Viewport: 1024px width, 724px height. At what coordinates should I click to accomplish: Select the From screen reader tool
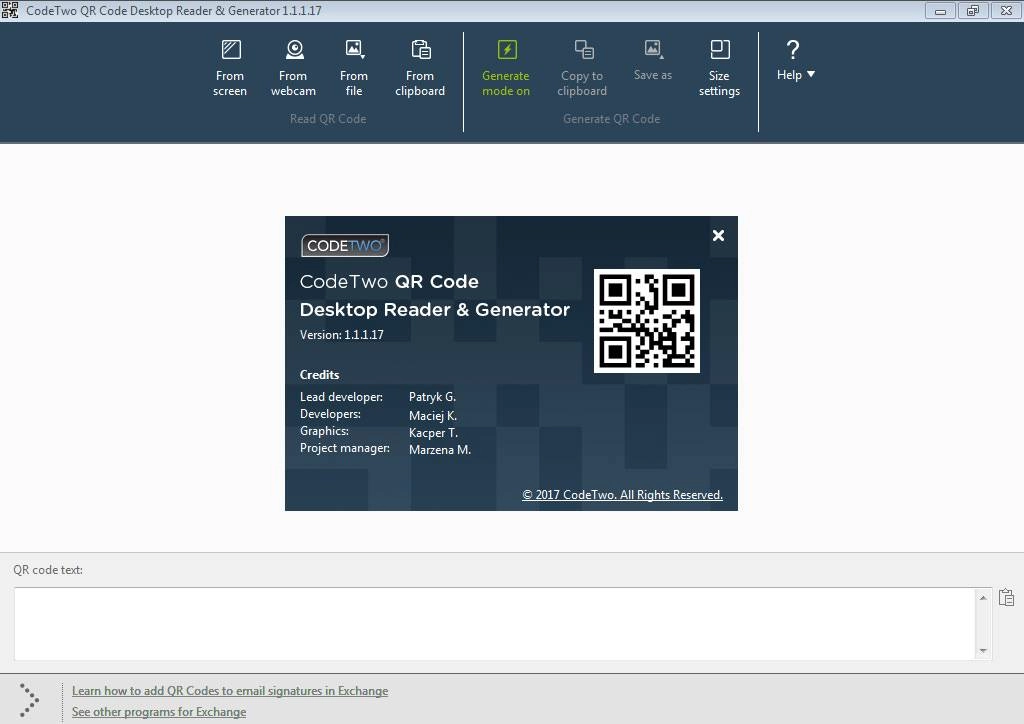pyautogui.click(x=230, y=68)
